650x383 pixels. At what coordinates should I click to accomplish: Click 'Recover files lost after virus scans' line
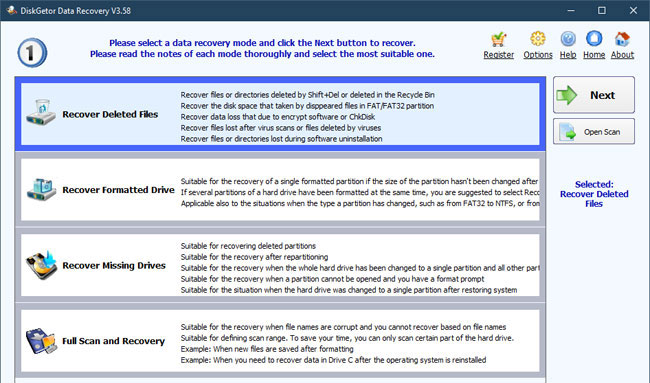(x=281, y=128)
